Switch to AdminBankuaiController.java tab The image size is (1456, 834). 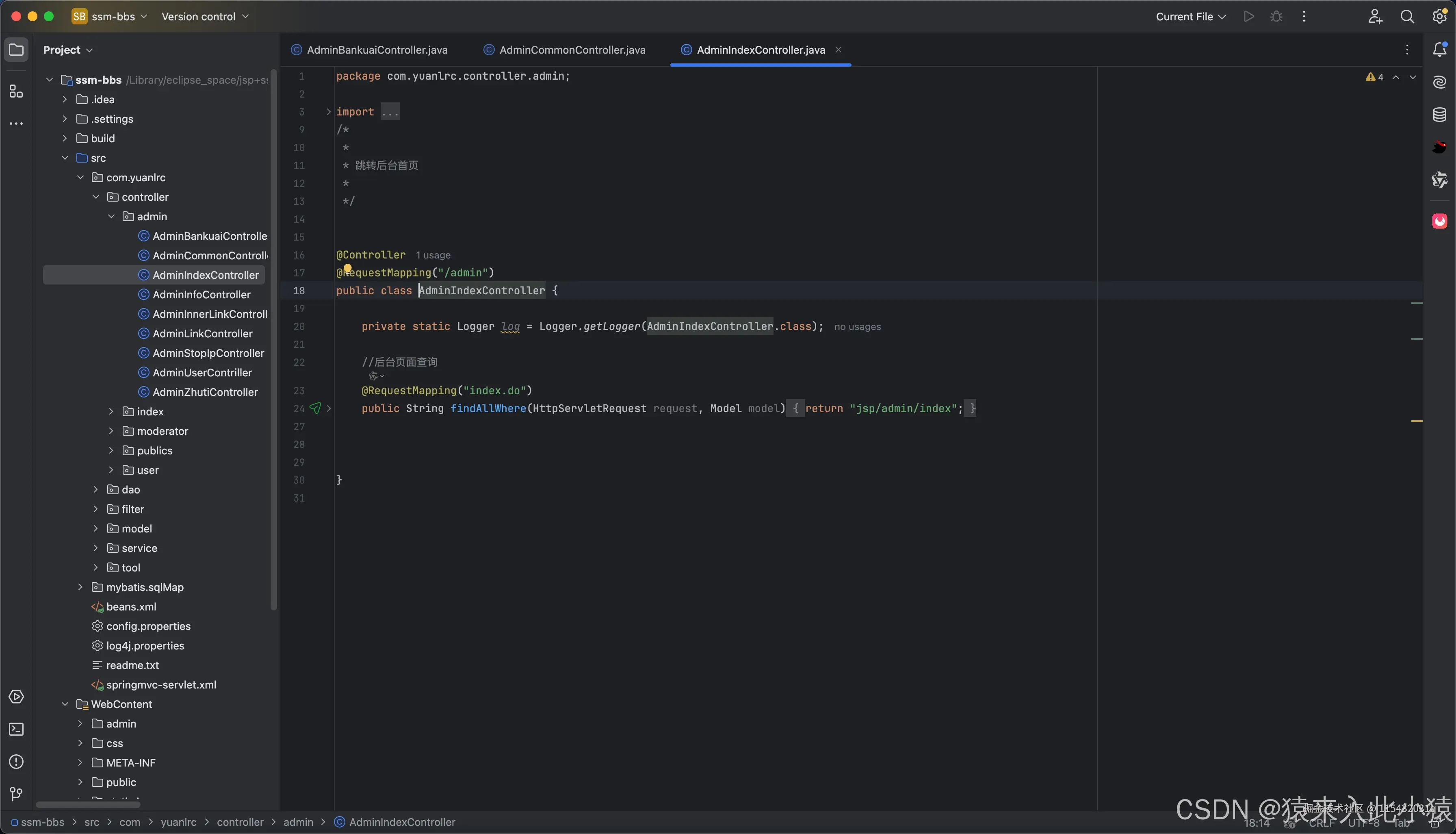[x=376, y=50]
